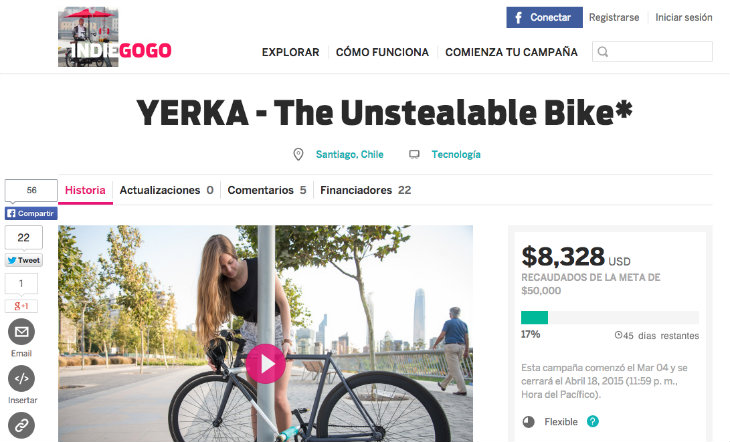Open the EXPLORAR menu
Screen dimensions: 730x442
click(291, 52)
